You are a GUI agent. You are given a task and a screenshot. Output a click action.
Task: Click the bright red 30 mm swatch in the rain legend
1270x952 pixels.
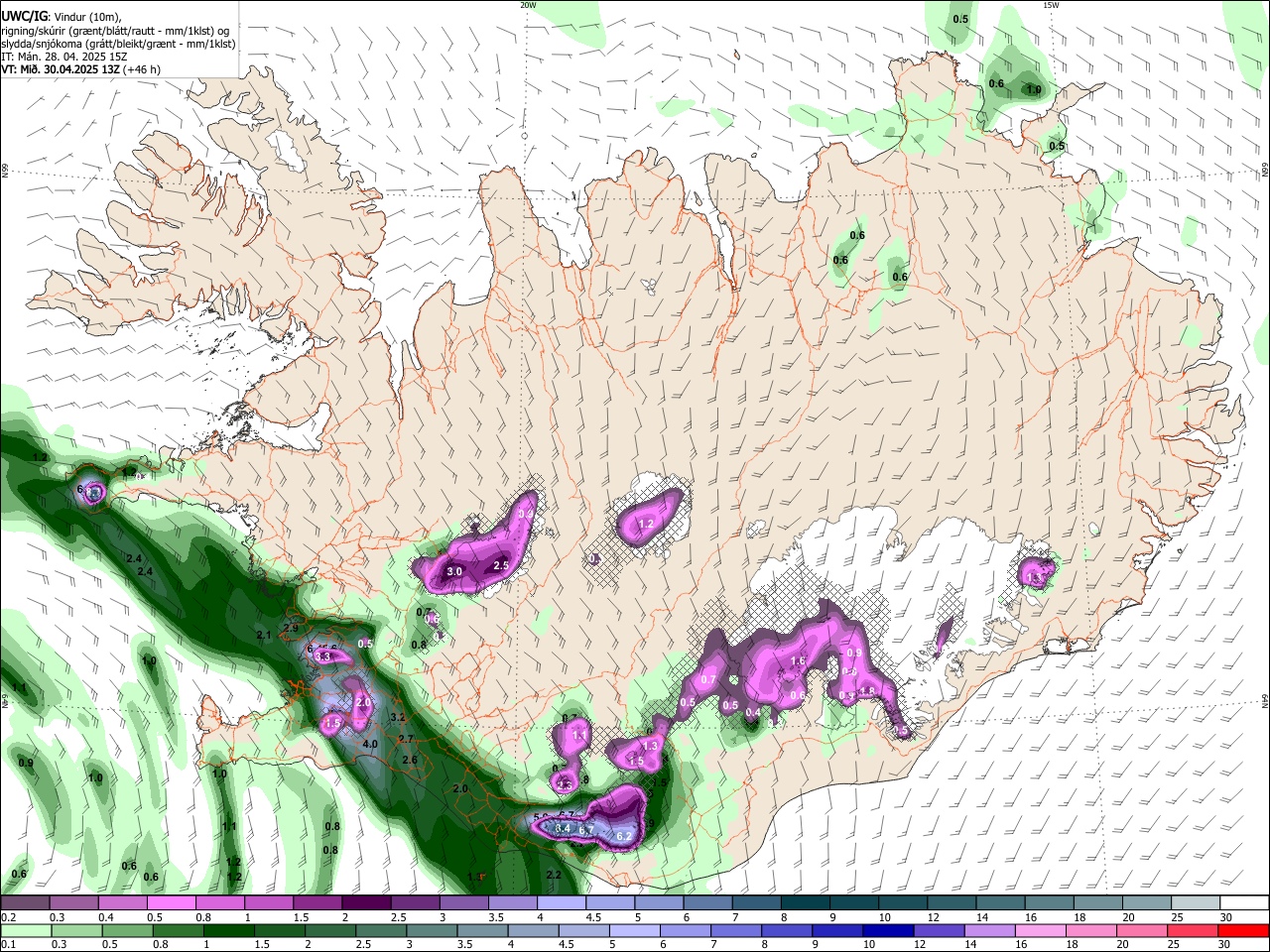[1243, 930]
